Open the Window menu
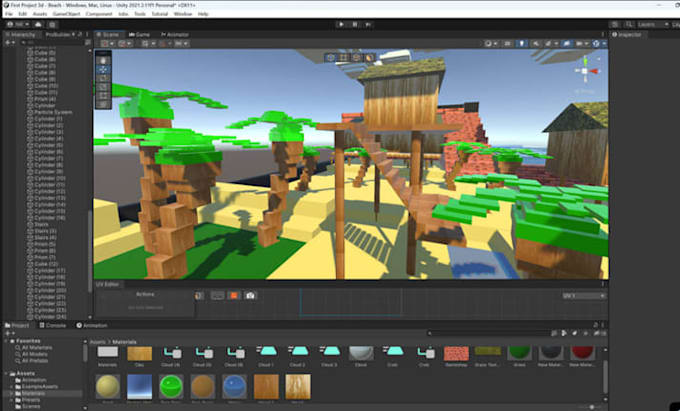Screen dimensions: 680x411 (x=183, y=14)
